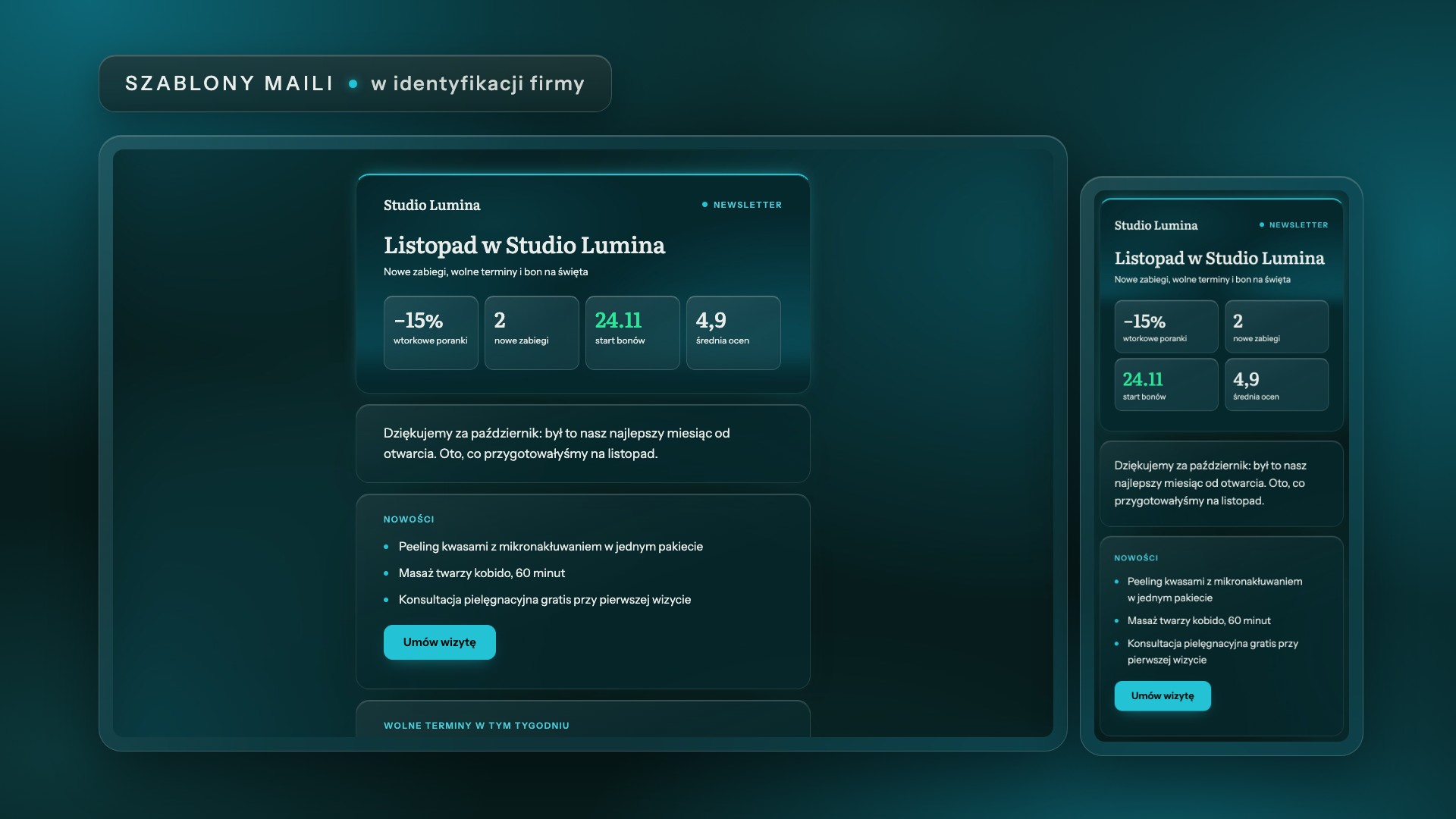Viewport: 1456px width, 819px height.
Task: Click '24.11 start bonów' card in mobile preview
Action: pos(1166,384)
